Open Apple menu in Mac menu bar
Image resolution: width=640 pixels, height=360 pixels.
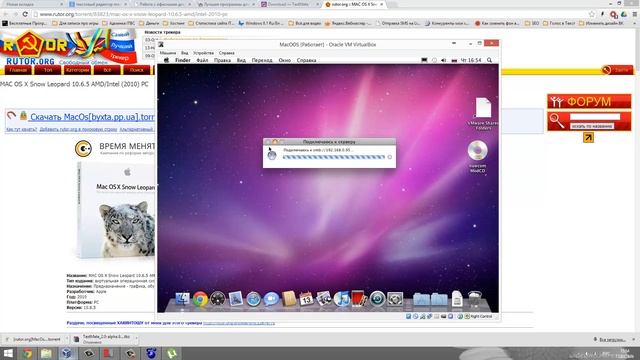pos(166,60)
